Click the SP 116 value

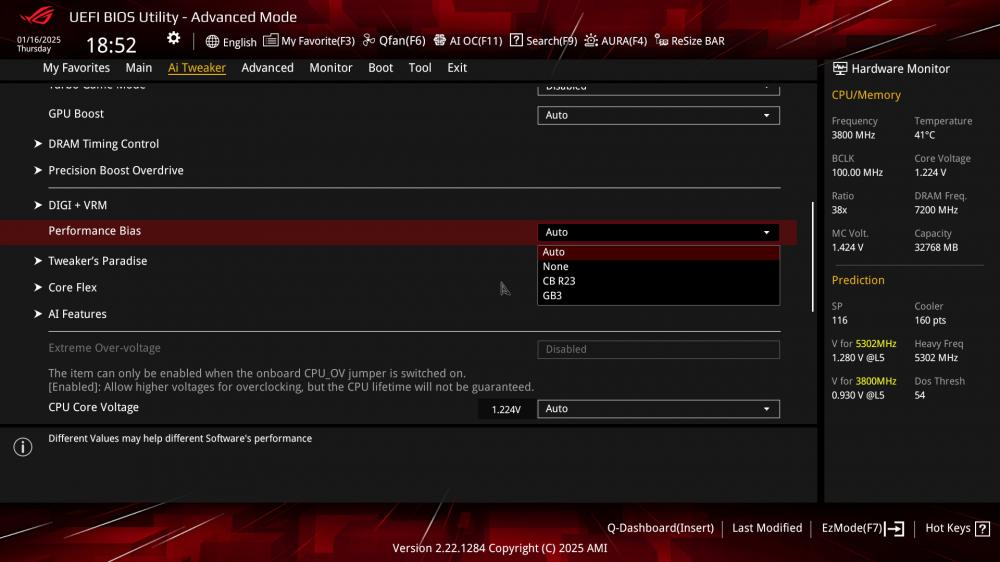(839, 320)
